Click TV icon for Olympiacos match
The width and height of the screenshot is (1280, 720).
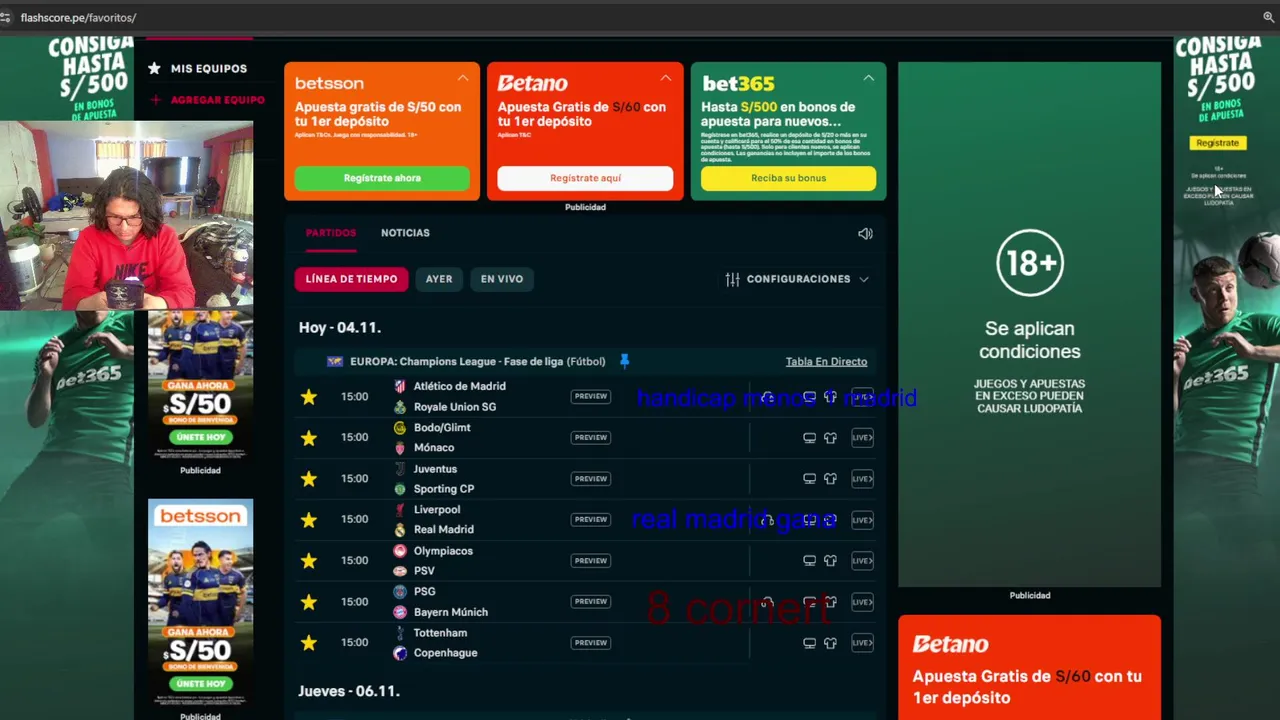point(809,561)
